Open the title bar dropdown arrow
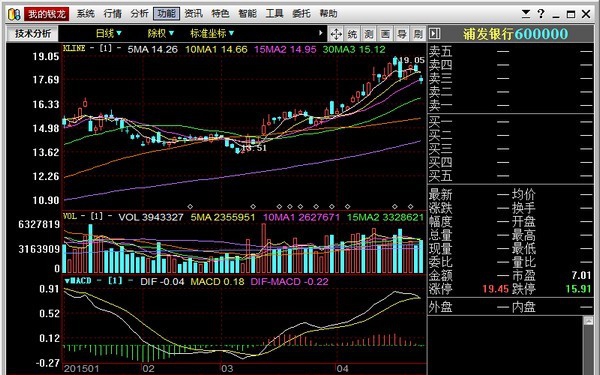The image size is (600, 375). click(526, 14)
